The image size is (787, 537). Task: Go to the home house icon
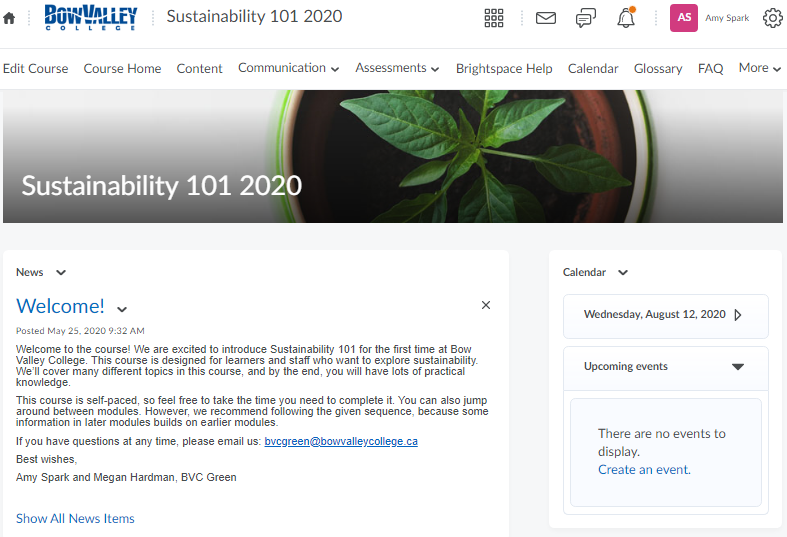pos(9,19)
